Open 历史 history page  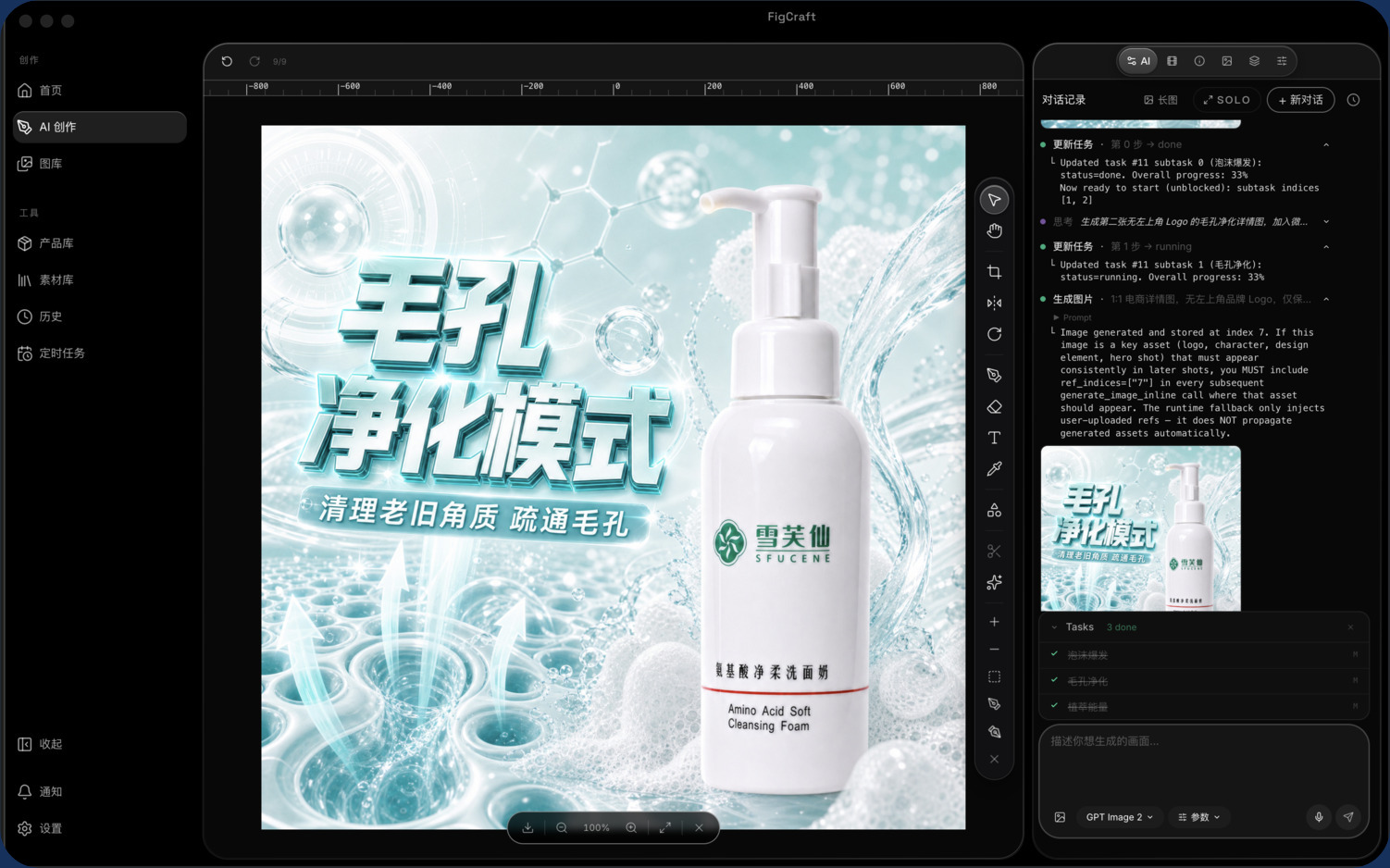point(99,316)
